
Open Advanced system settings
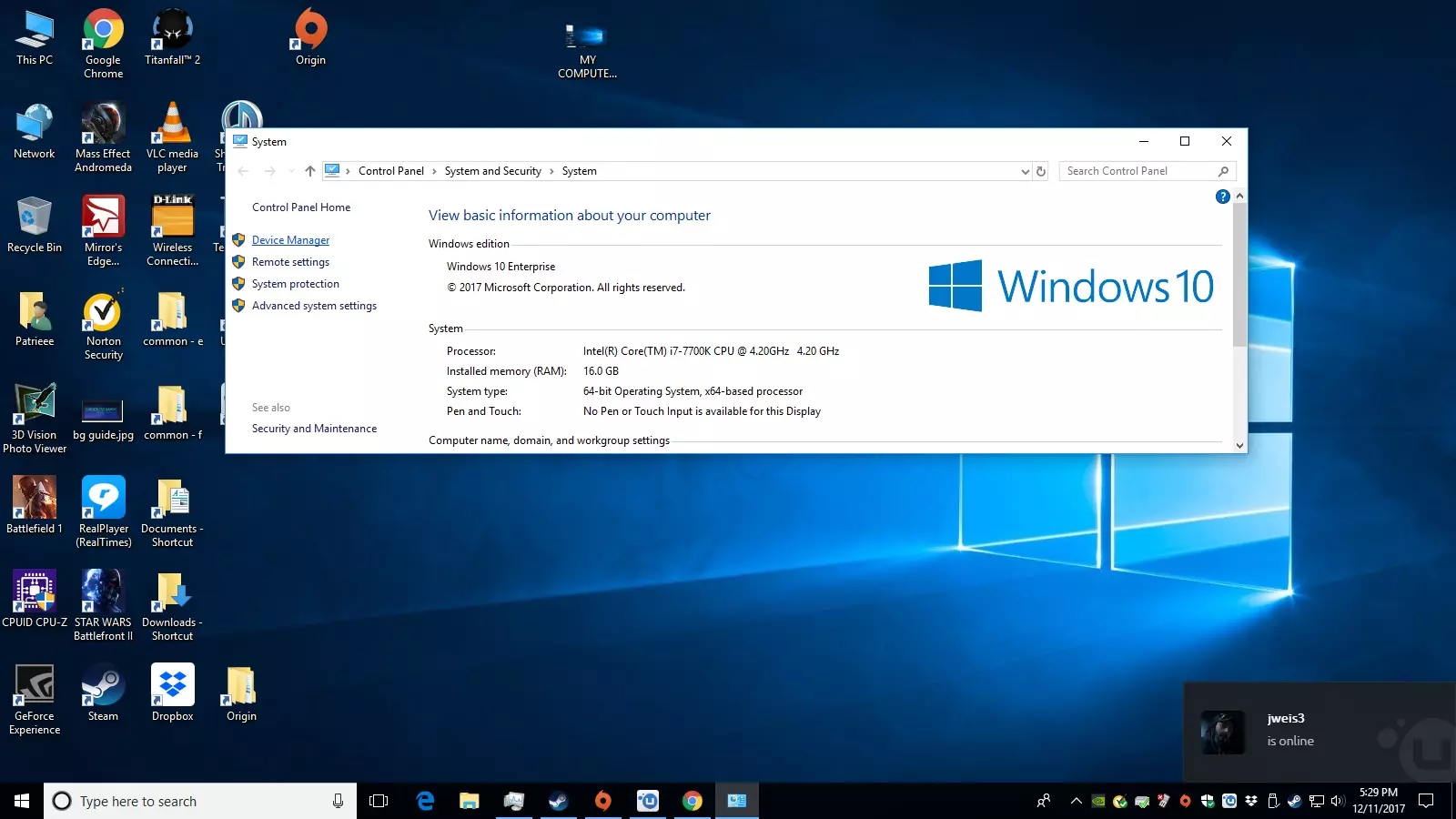[314, 306]
